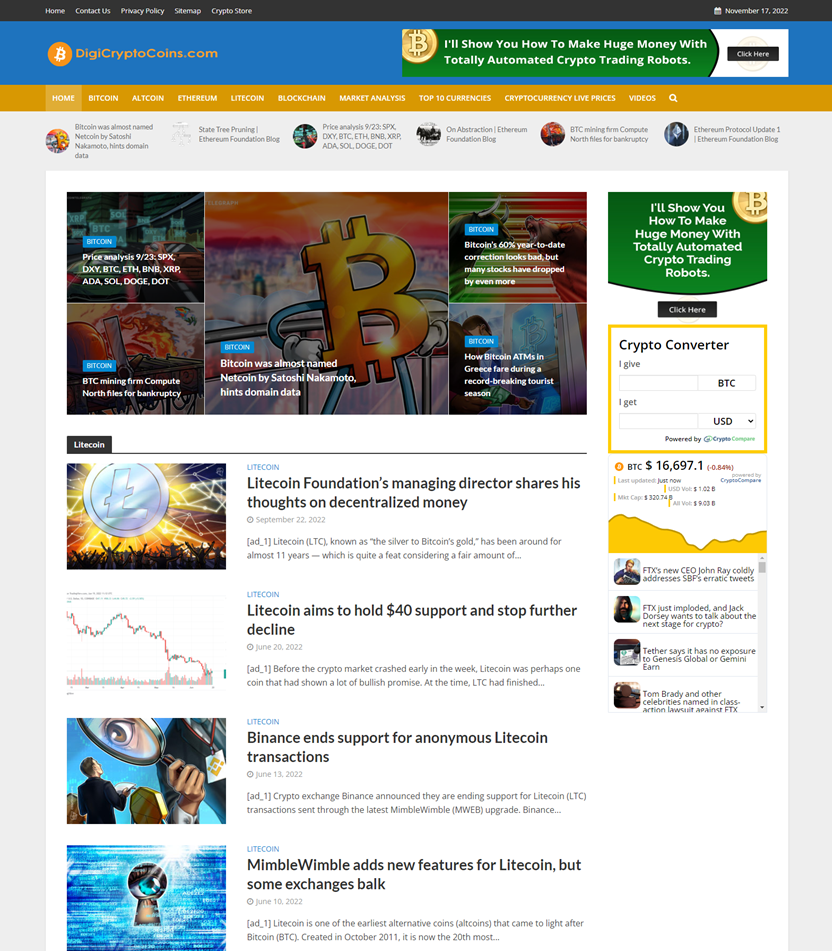Viewport: 832px width, 951px height.
Task: Click Litecoin coin article thumbnail image
Action: pos(146,516)
